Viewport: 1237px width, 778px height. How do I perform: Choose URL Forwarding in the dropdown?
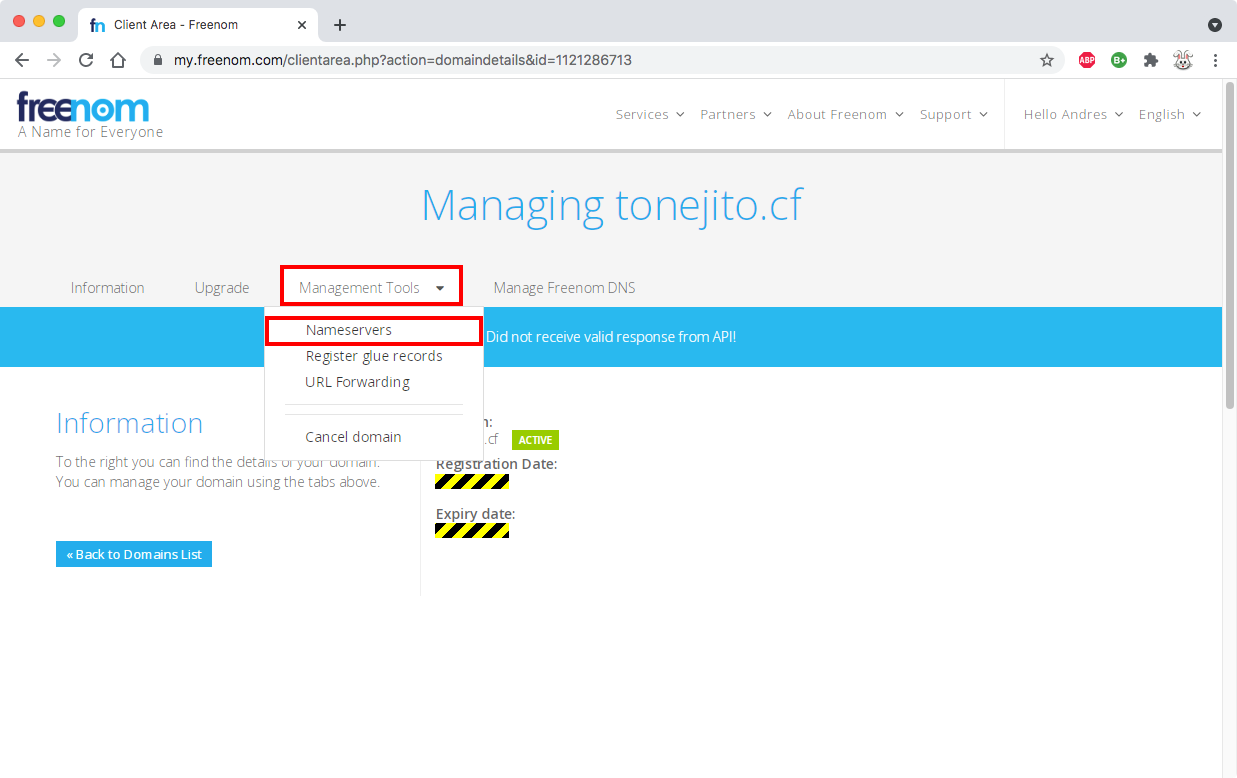pyautogui.click(x=357, y=382)
